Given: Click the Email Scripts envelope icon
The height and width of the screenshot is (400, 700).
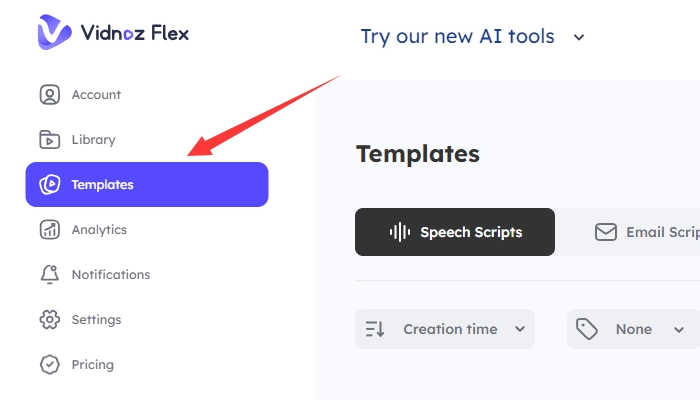Looking at the screenshot, I should 605,232.
